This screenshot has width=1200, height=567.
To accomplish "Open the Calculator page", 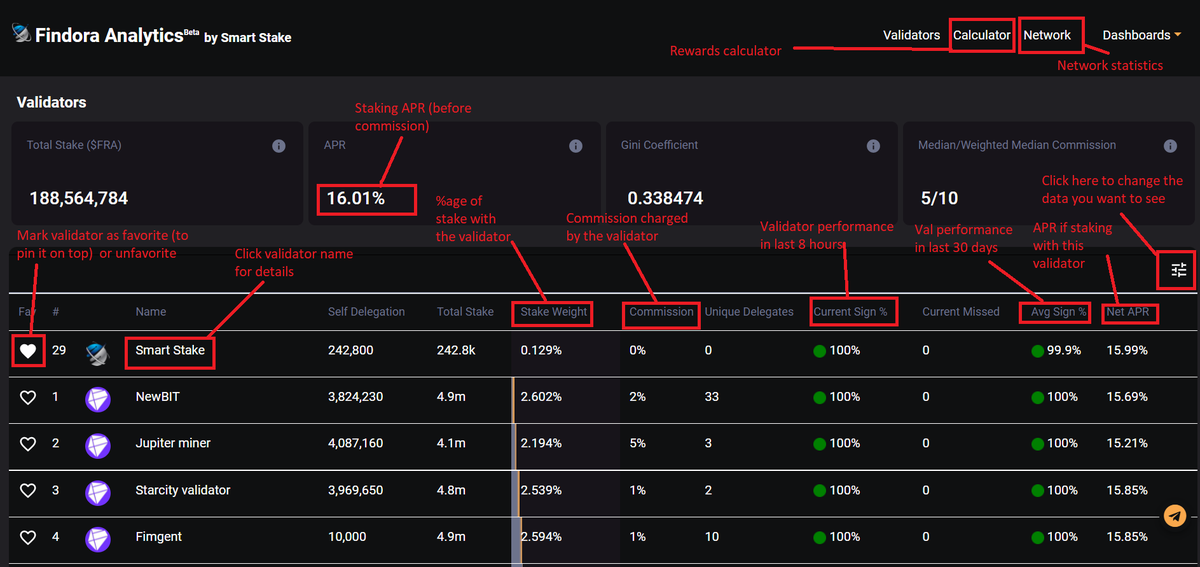I will tap(981, 35).
